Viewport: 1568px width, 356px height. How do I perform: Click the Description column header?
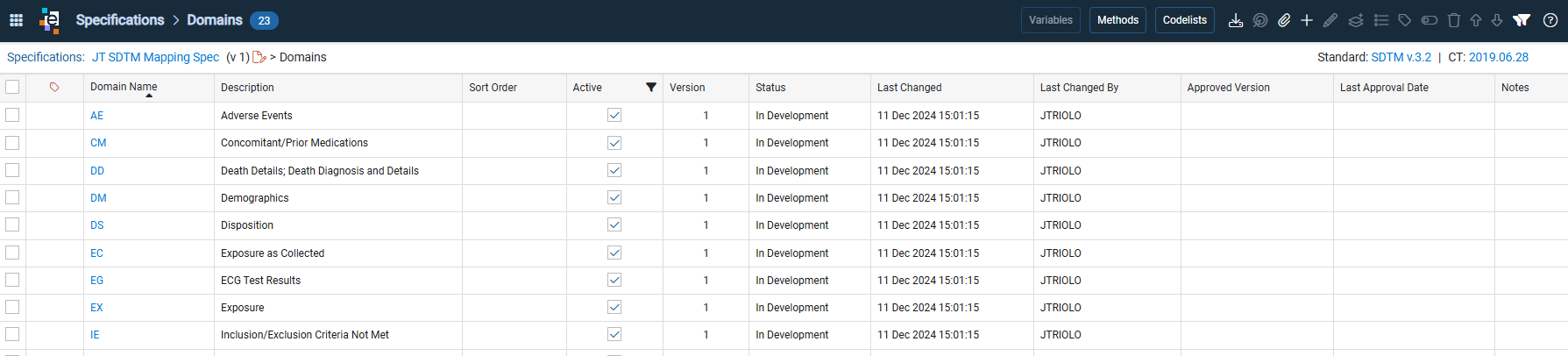tap(247, 88)
